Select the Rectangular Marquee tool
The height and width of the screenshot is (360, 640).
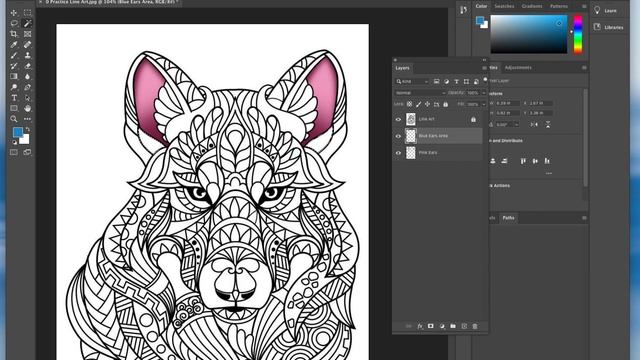click(27, 13)
